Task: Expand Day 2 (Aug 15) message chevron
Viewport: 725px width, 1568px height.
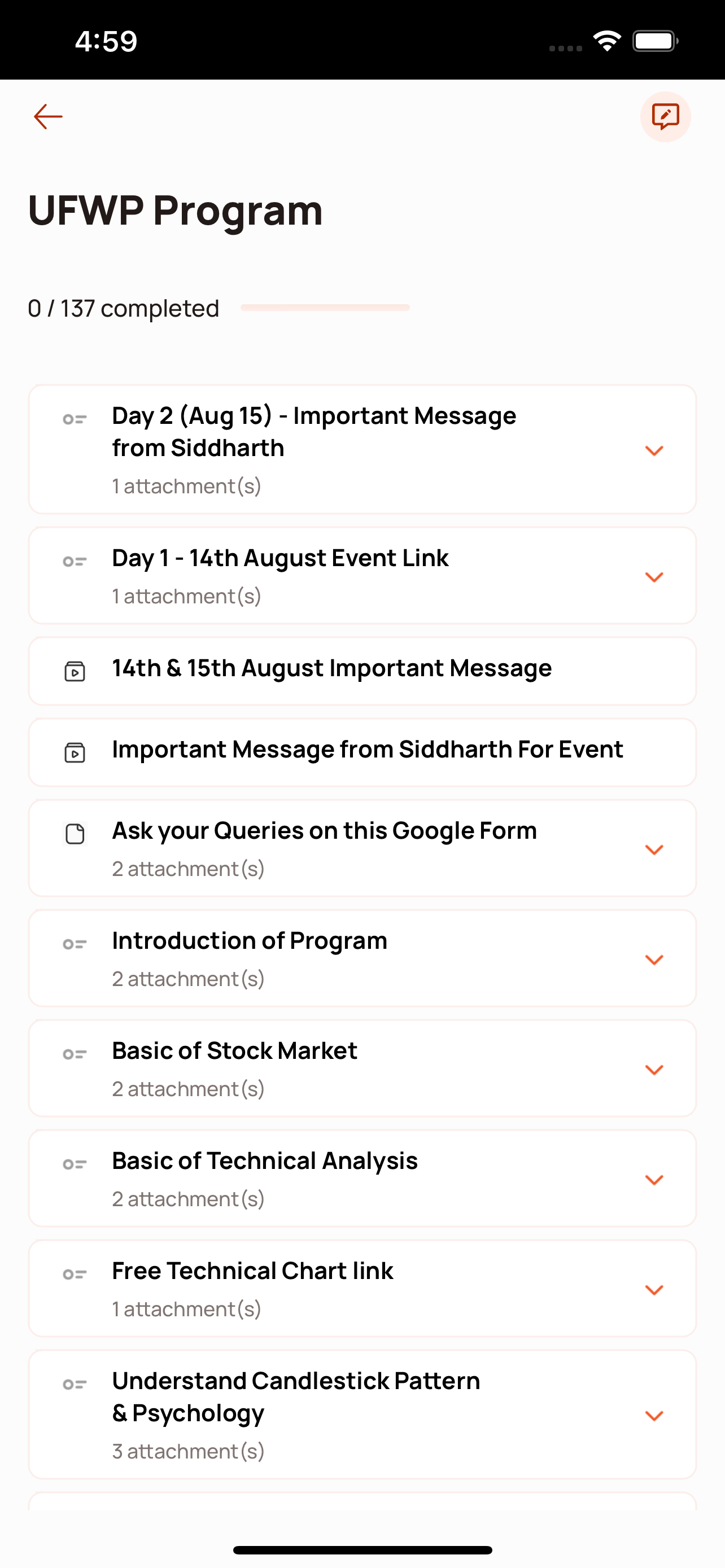Action: 654,450
